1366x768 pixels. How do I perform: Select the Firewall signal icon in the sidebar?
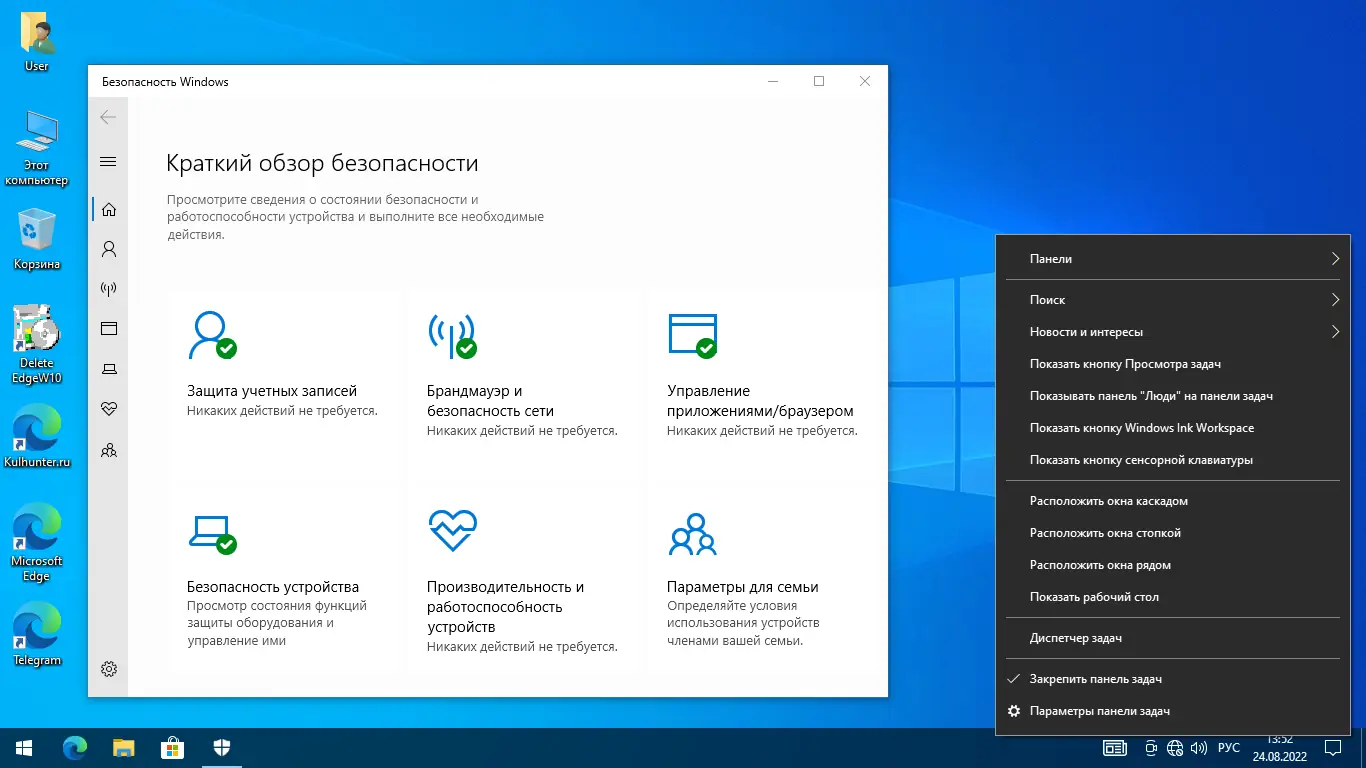click(108, 289)
